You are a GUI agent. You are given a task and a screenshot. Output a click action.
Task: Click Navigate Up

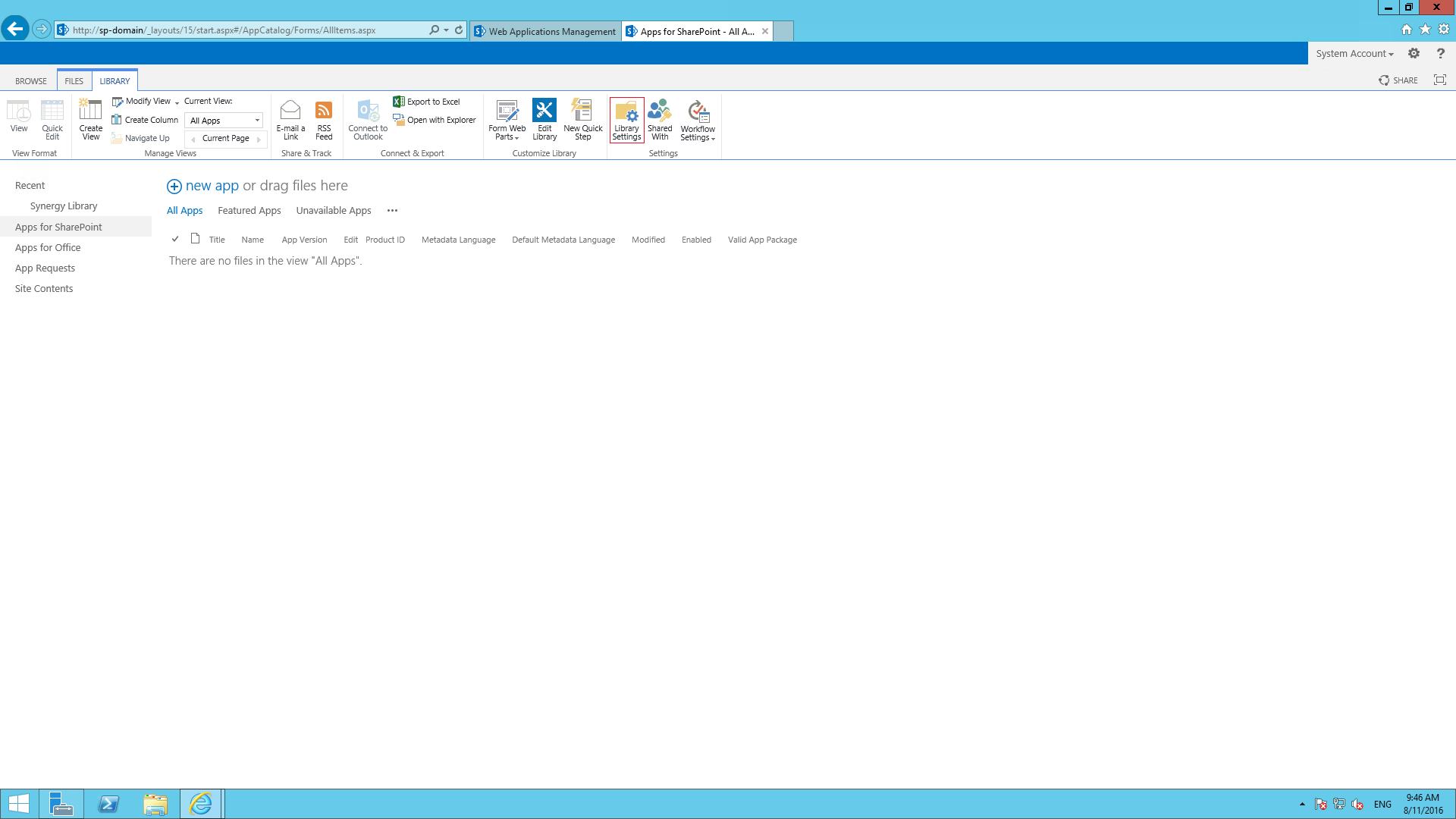(140, 138)
